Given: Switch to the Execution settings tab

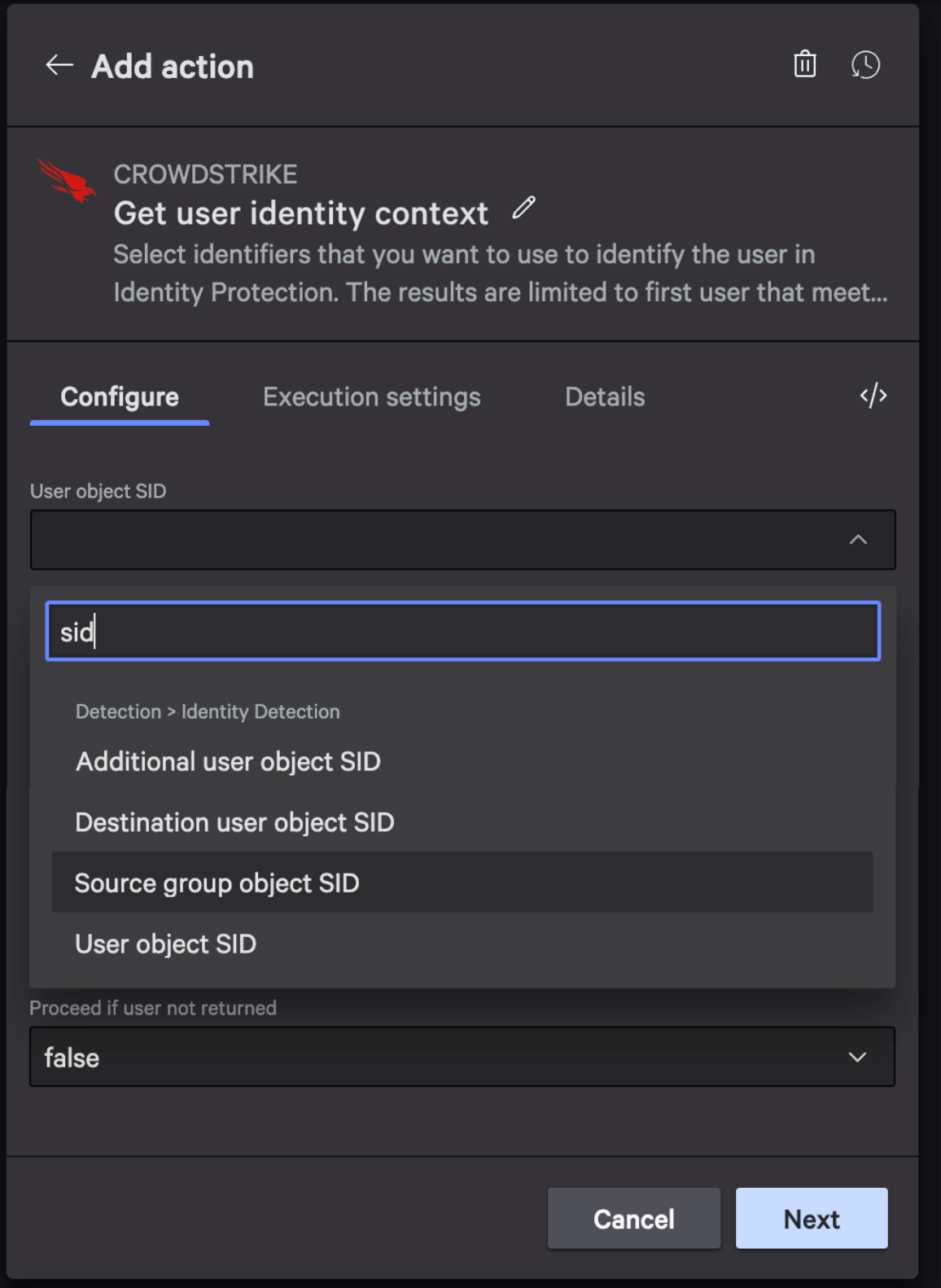Looking at the screenshot, I should (x=371, y=397).
